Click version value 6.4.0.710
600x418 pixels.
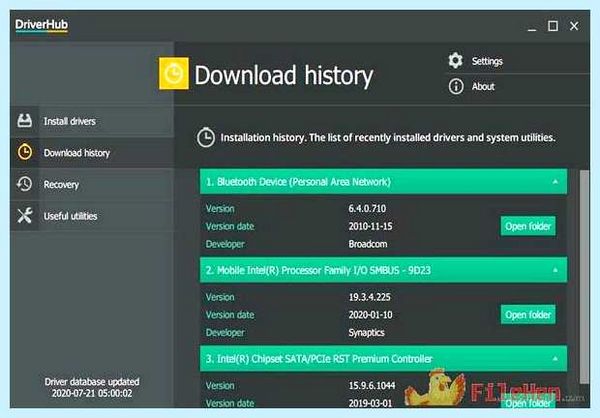[x=367, y=209]
